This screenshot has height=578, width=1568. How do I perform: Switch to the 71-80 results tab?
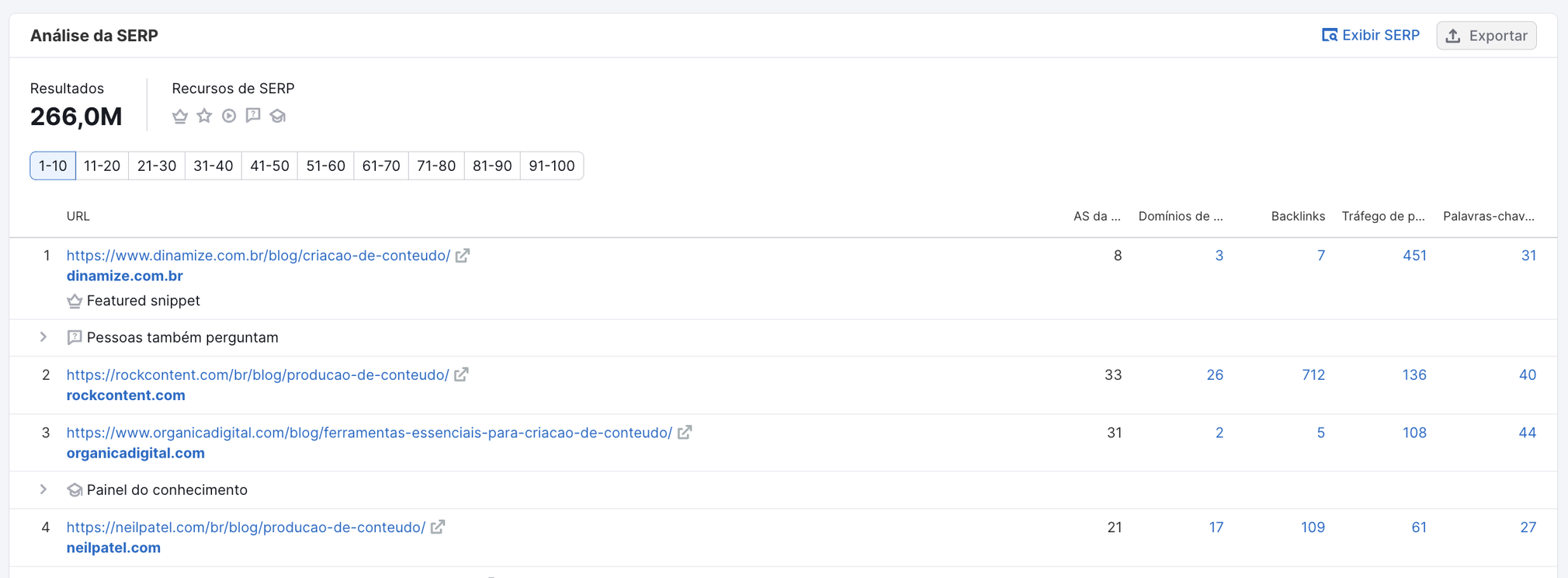pos(436,165)
